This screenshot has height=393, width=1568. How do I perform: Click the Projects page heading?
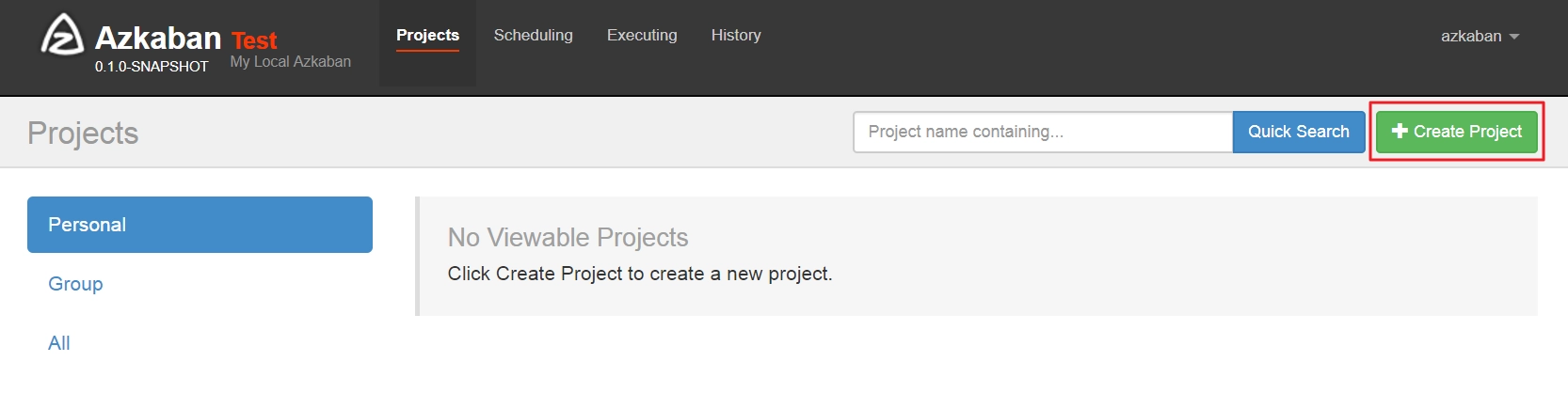click(83, 133)
